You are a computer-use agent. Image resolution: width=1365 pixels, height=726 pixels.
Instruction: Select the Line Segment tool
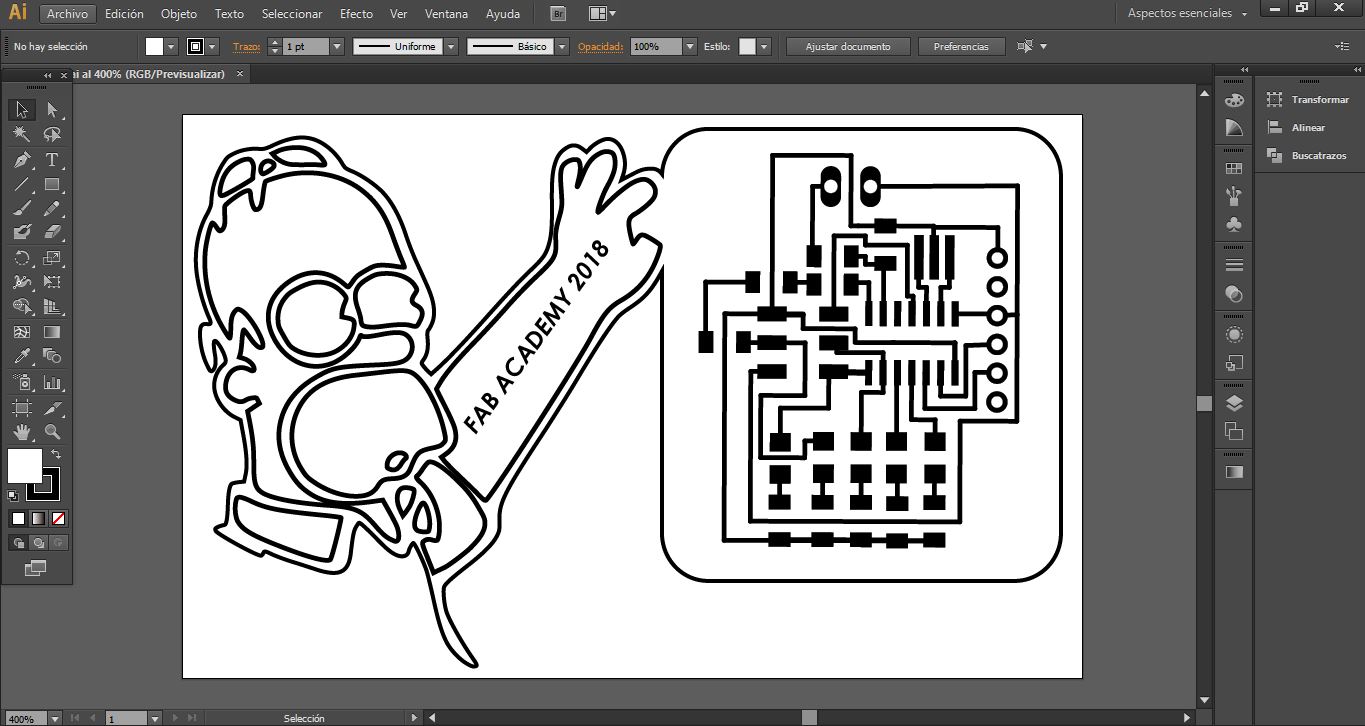pyautogui.click(x=21, y=184)
